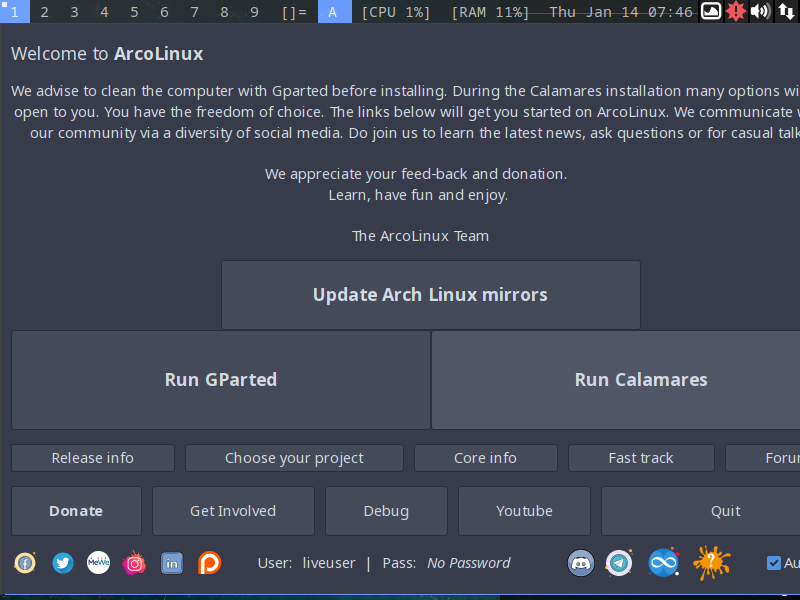Switch to workspace 7
This screenshot has height=600, width=800.
tap(194, 12)
